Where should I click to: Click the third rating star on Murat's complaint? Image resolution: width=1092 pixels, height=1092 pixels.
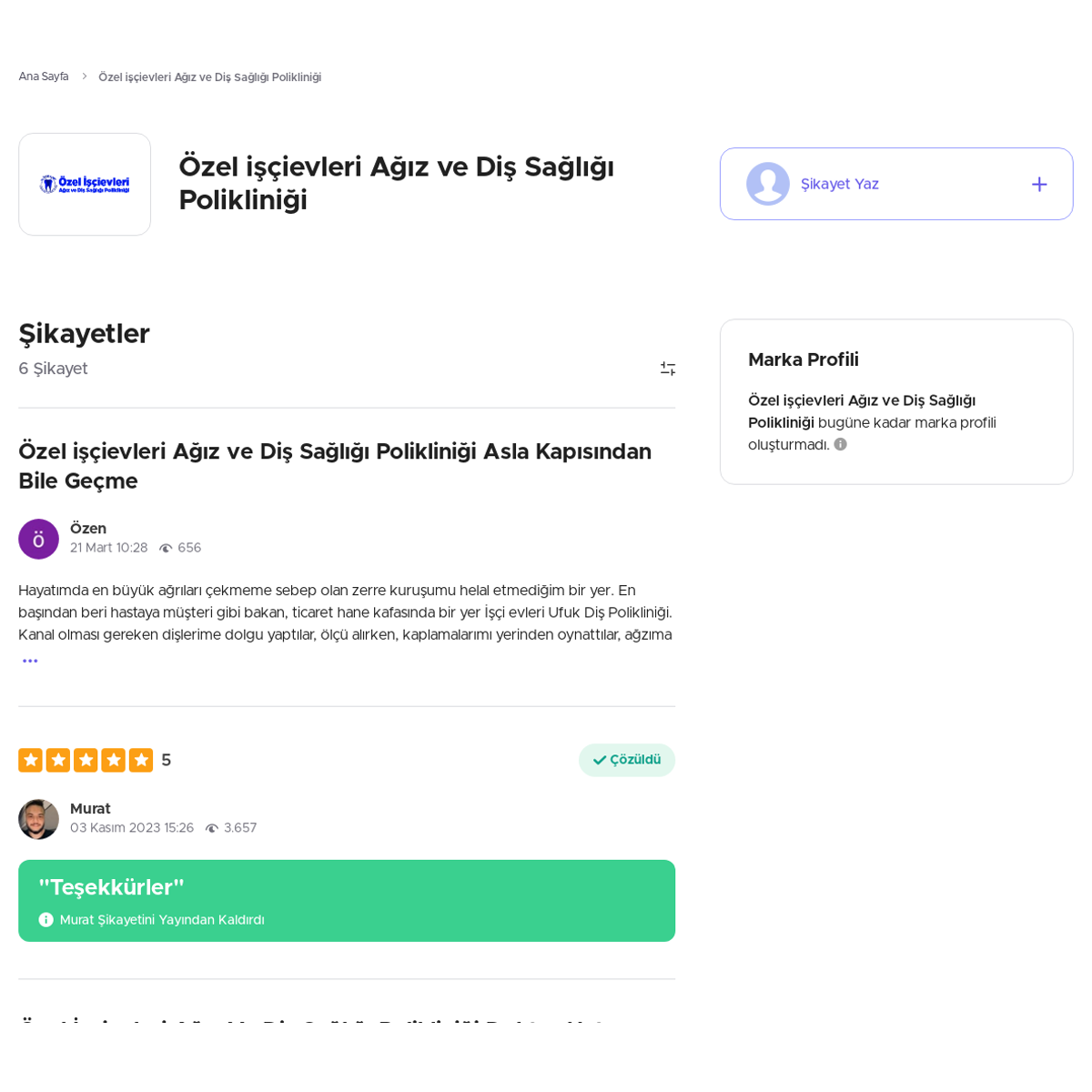coord(86,760)
